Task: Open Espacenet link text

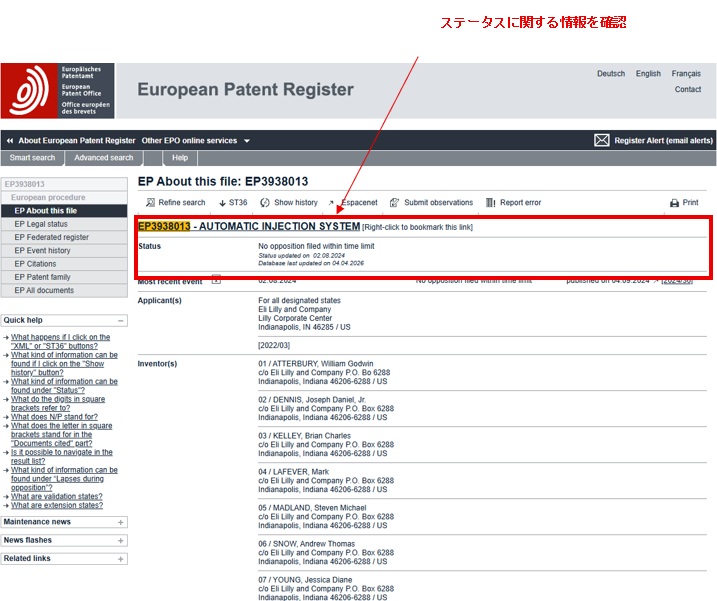Action: (360, 203)
